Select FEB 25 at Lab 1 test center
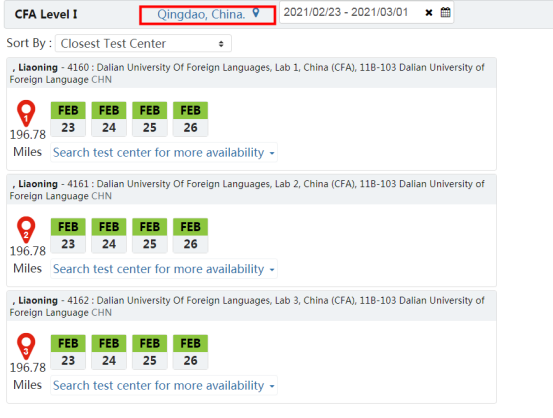 [x=150, y=119]
